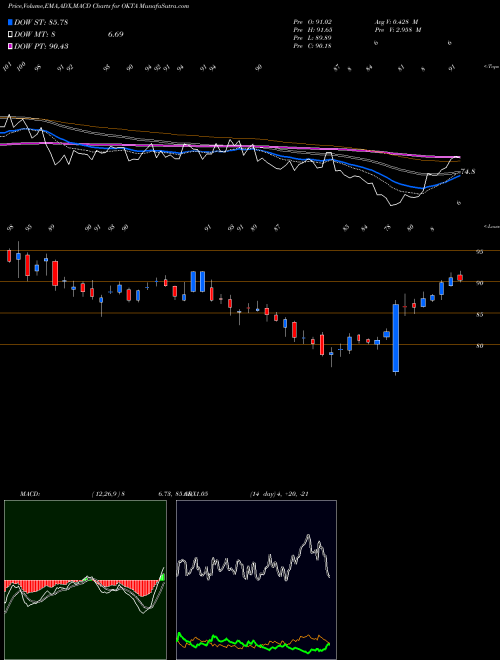Screen dimensions: 500x660
Task: Select the 'DOW MT: S' legend text
Action: coord(36,34)
